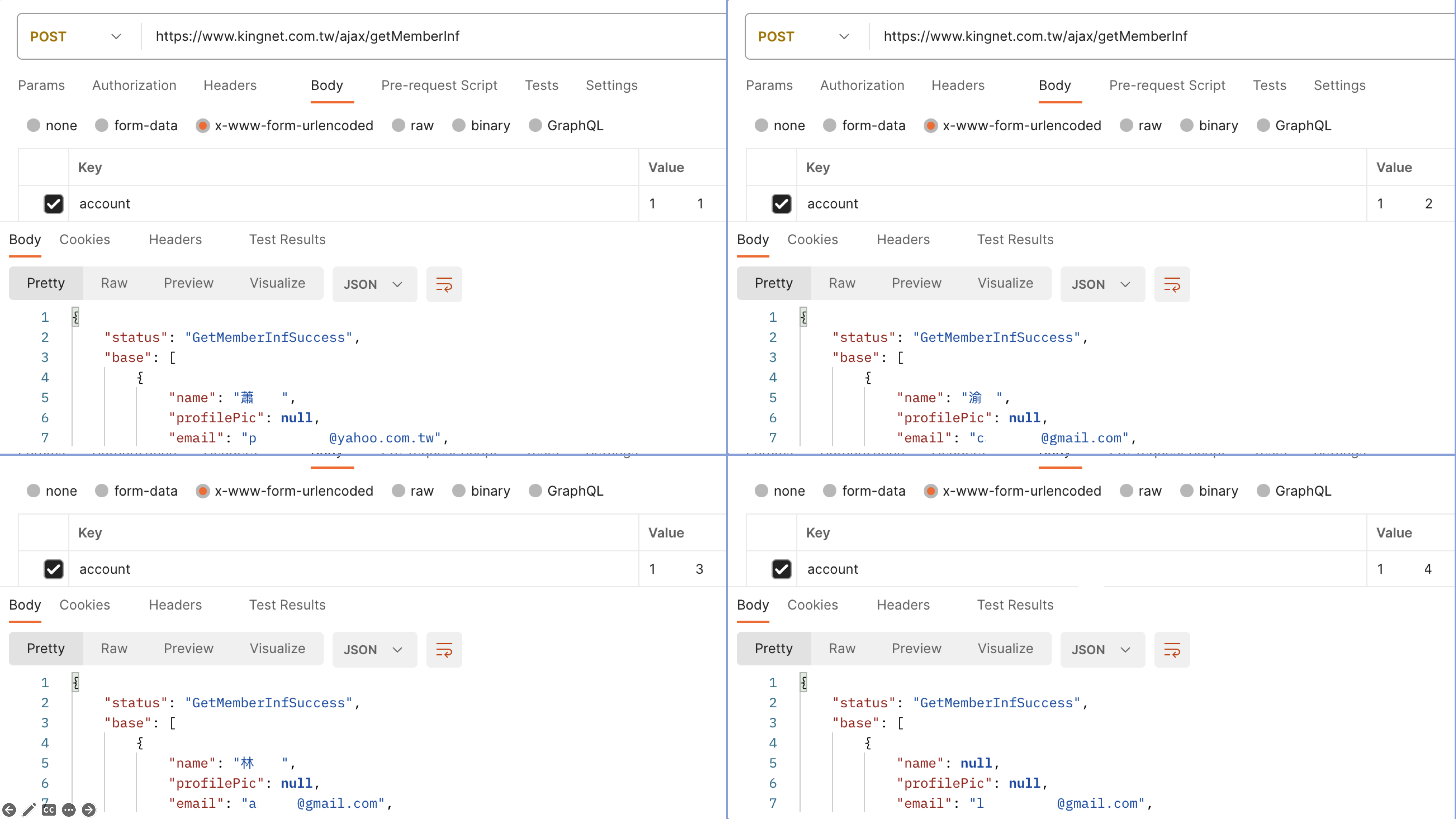Click the account value cell in bottom-right panel

[x=1411, y=569]
